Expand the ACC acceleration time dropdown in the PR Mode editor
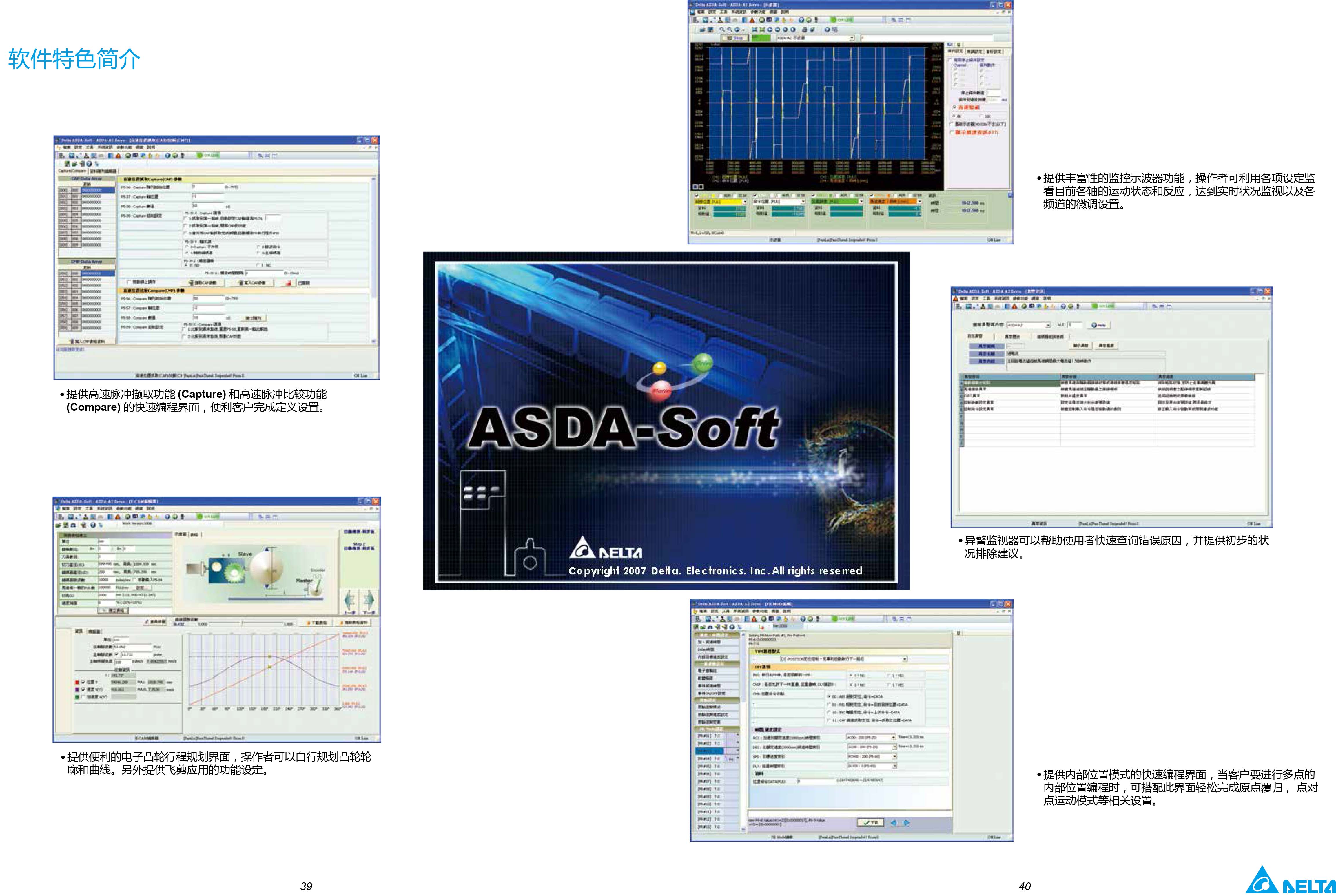1336x896 pixels. [x=894, y=738]
